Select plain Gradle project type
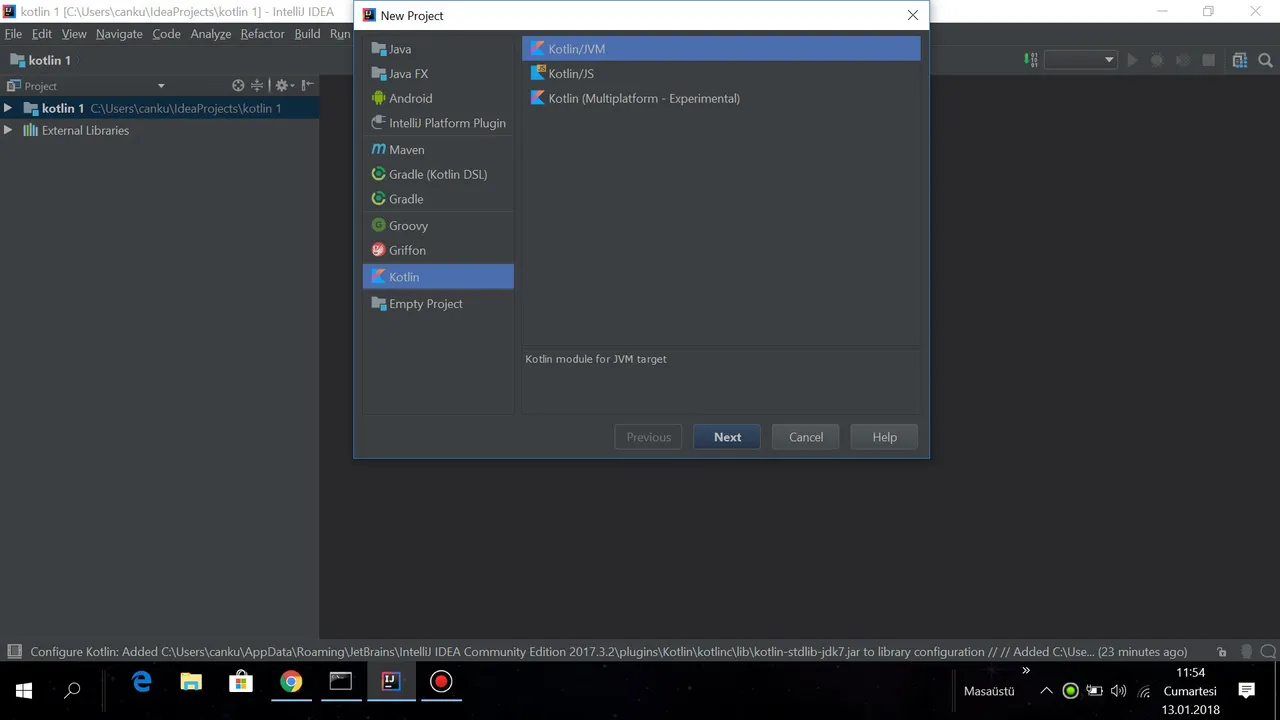The height and width of the screenshot is (720, 1280). [438, 199]
